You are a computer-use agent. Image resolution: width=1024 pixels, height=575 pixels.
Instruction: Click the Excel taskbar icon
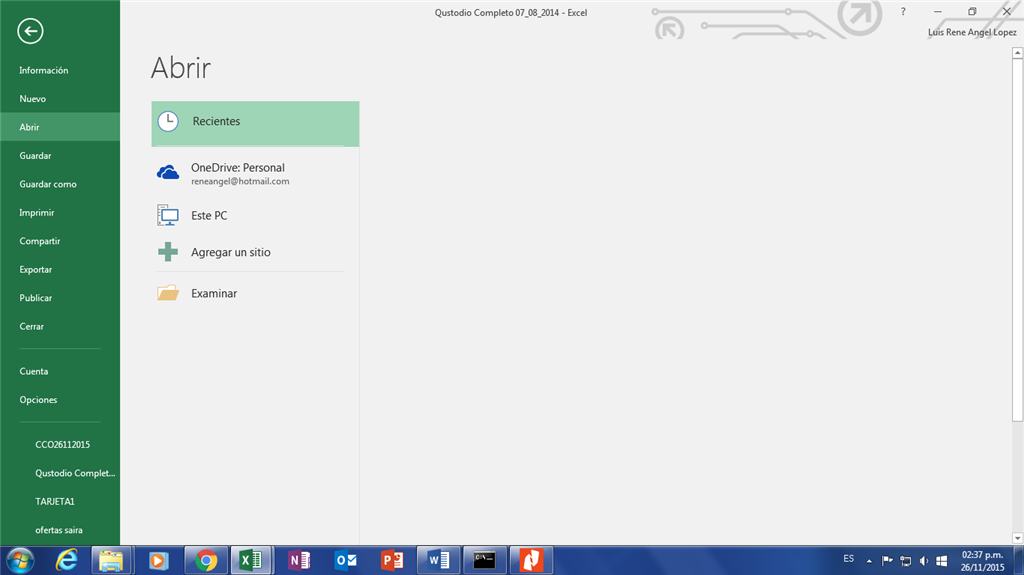tap(251, 560)
